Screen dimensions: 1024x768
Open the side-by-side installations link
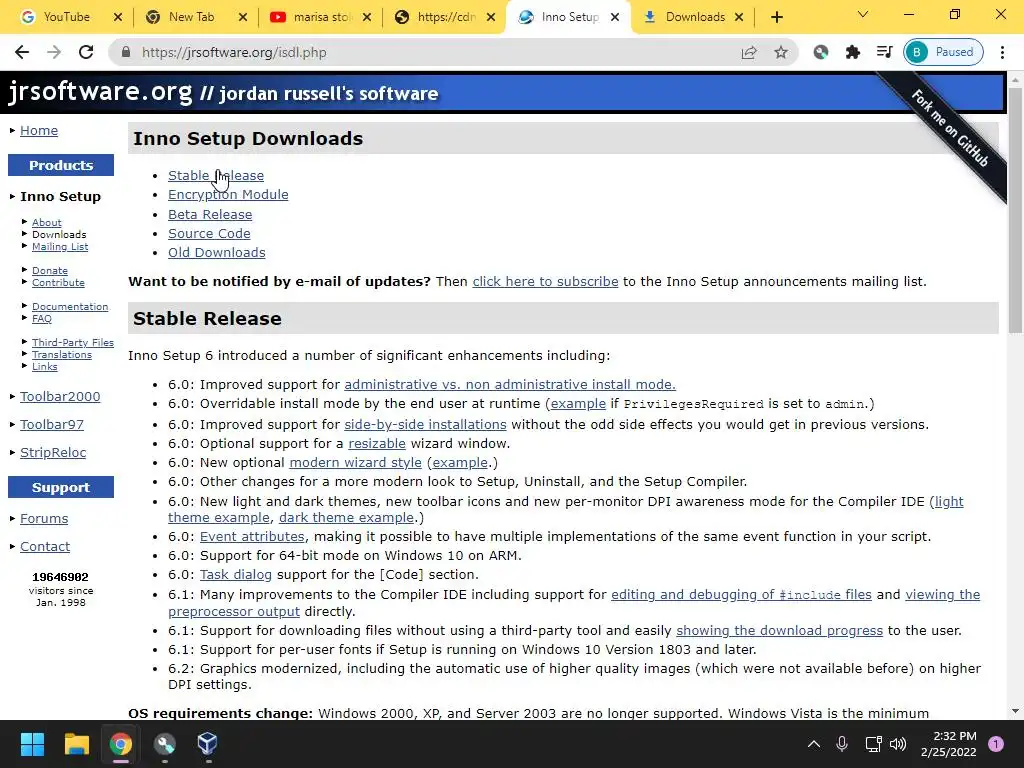pyautogui.click(x=425, y=424)
